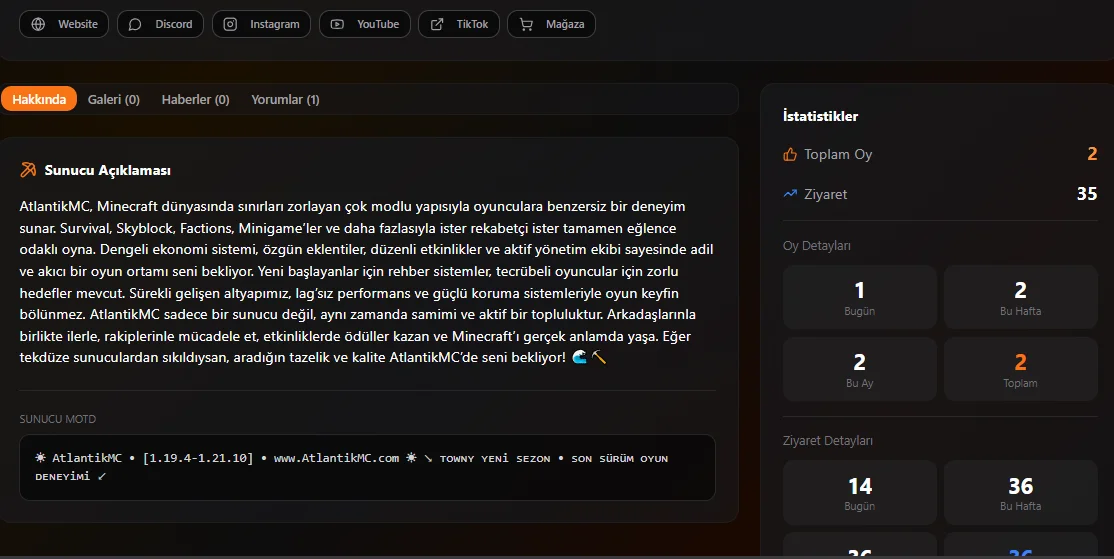Click the camera icon on Instagram button
This screenshot has height=559, width=1114.
230,24
